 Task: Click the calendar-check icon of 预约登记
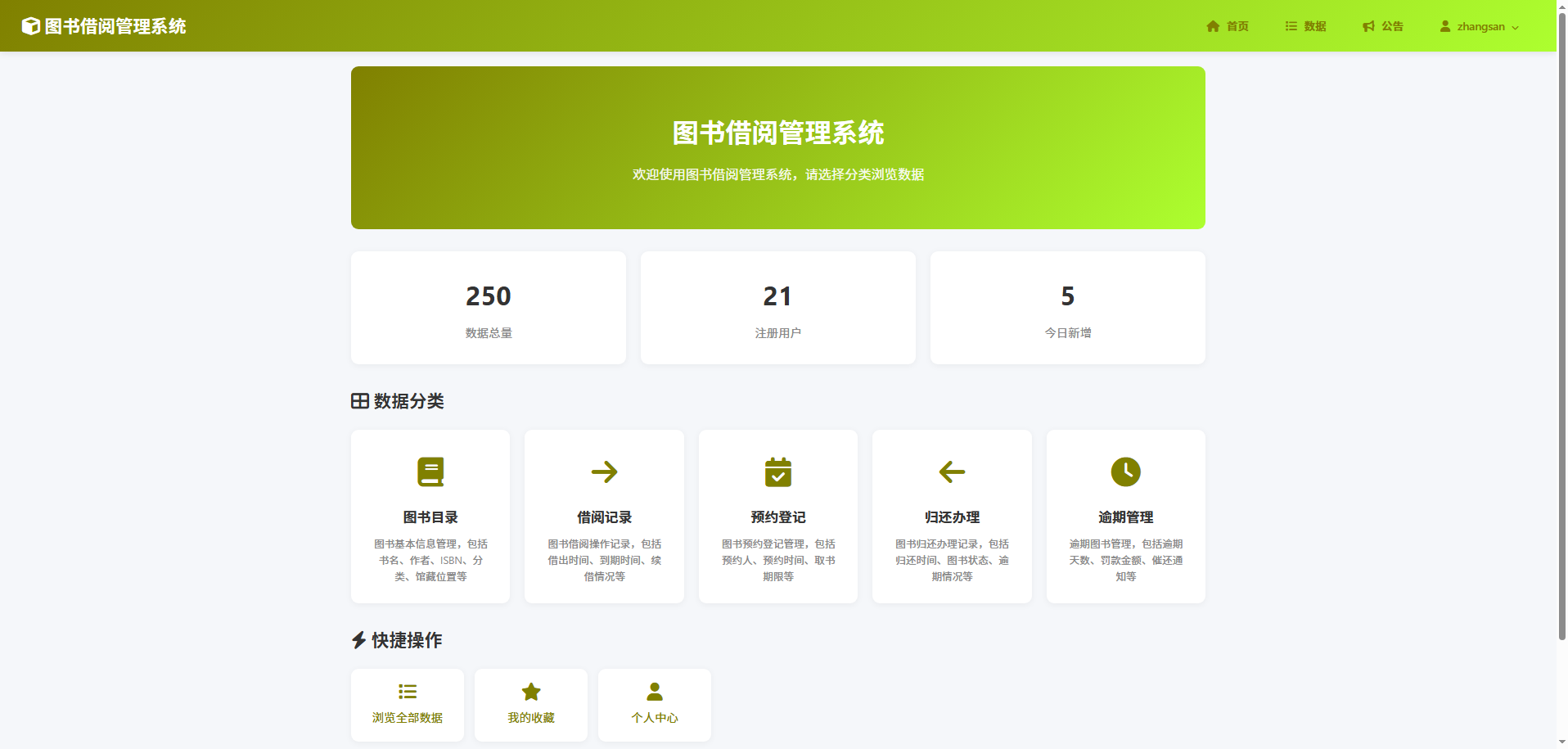778,472
